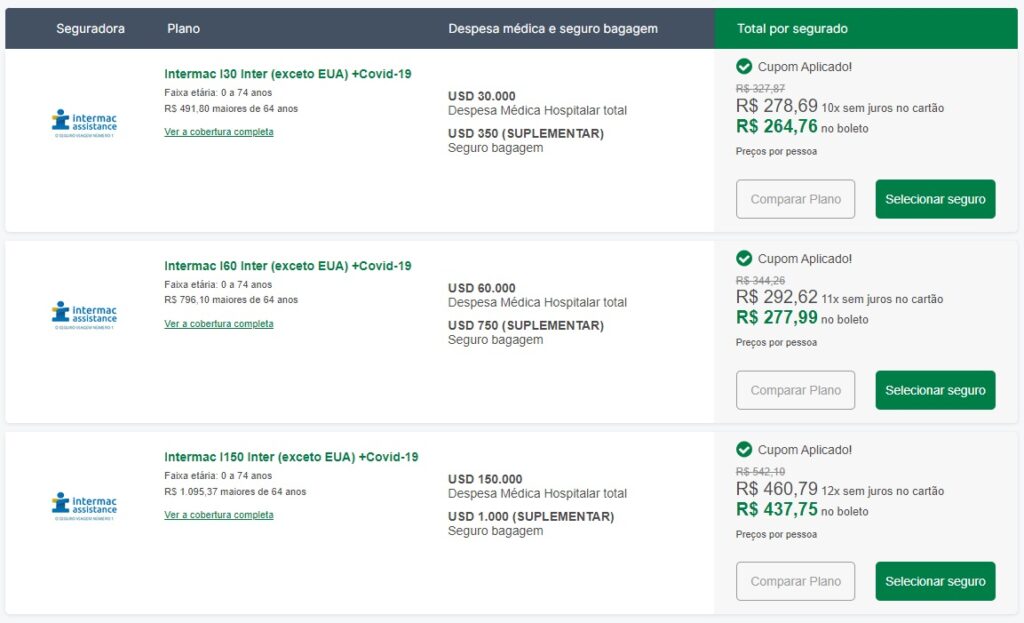Select seguro for Intermac I150 plan
Viewport: 1024px width, 623px height.
pyautogui.click(x=935, y=581)
